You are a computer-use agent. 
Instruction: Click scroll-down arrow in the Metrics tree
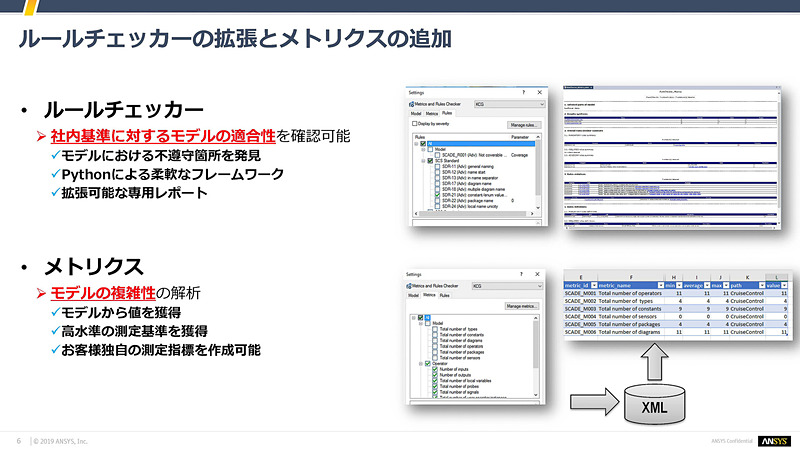pos(536,395)
